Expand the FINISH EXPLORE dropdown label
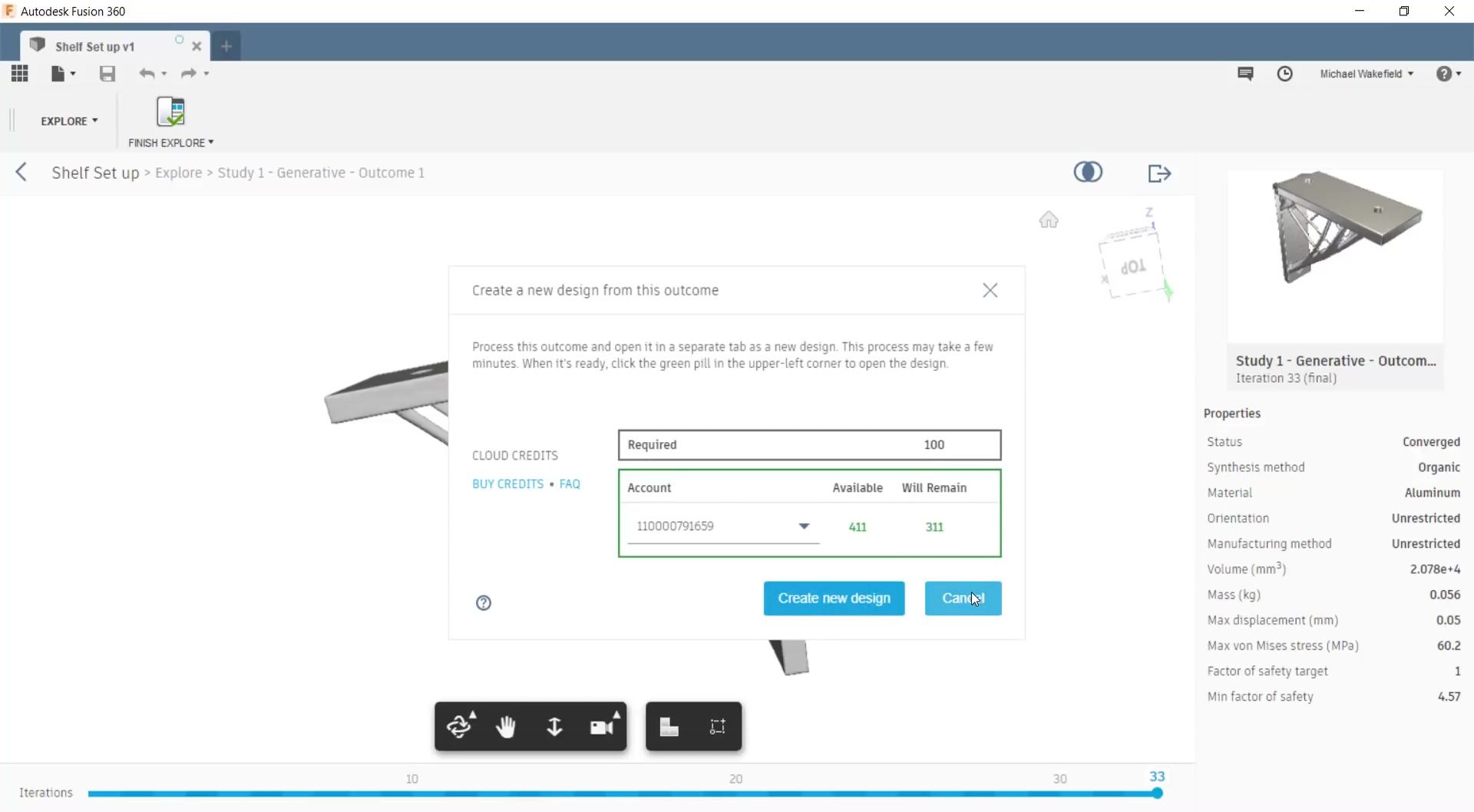The image size is (1474, 812). [x=171, y=143]
